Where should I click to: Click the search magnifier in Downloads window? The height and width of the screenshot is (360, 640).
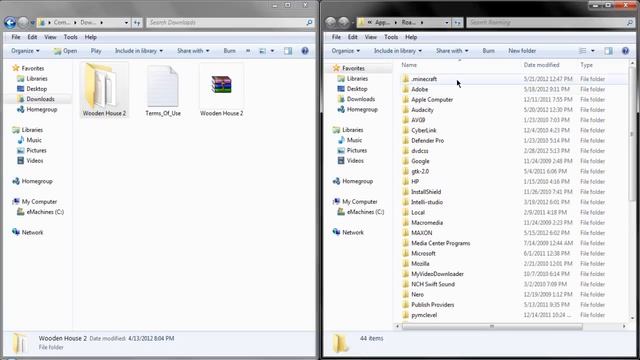click(309, 22)
